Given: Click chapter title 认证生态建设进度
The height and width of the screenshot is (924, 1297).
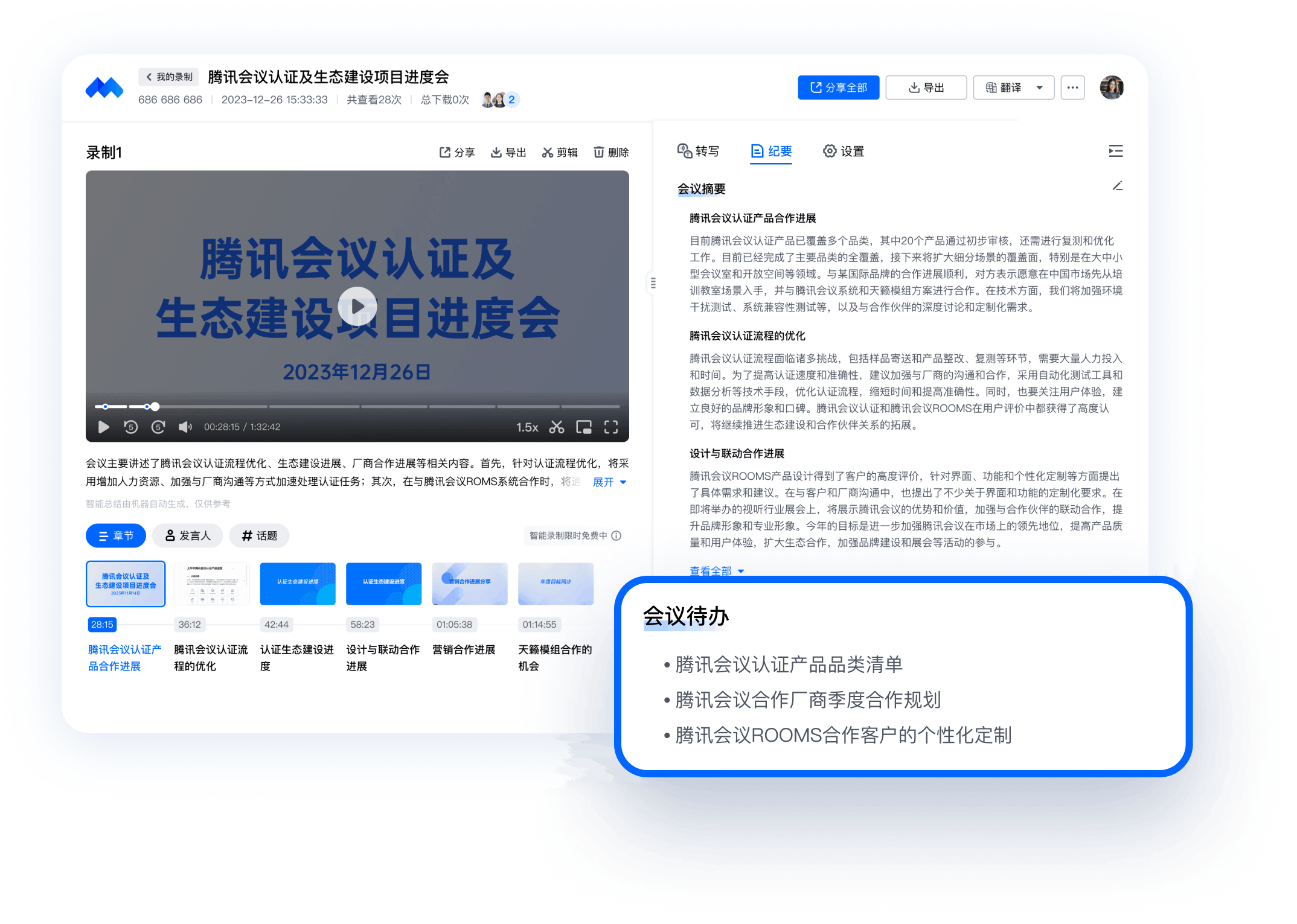Looking at the screenshot, I should pyautogui.click(x=297, y=658).
